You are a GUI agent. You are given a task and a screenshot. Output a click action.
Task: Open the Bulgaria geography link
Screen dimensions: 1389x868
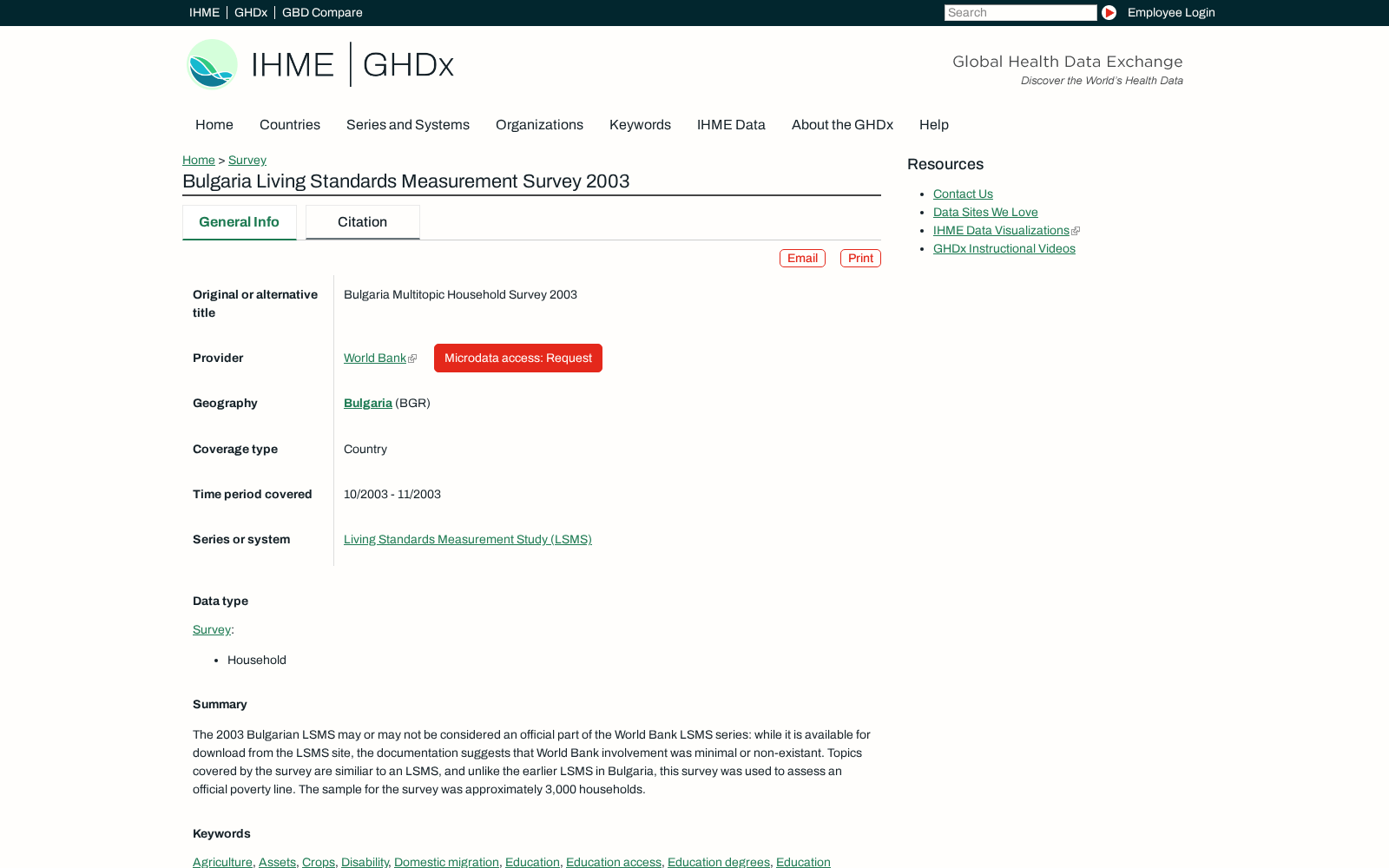click(368, 404)
